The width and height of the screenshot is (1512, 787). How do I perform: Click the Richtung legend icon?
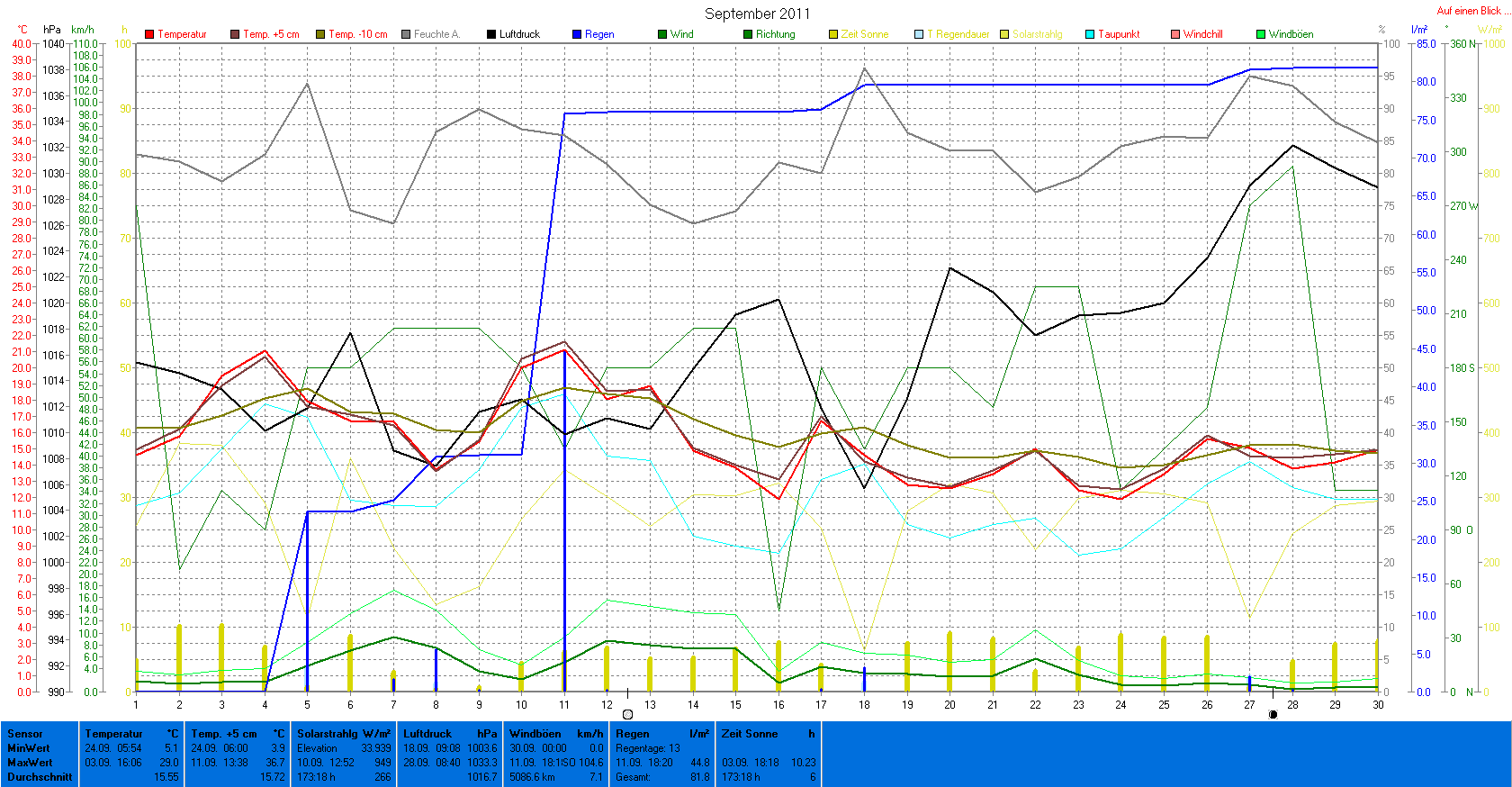(748, 34)
